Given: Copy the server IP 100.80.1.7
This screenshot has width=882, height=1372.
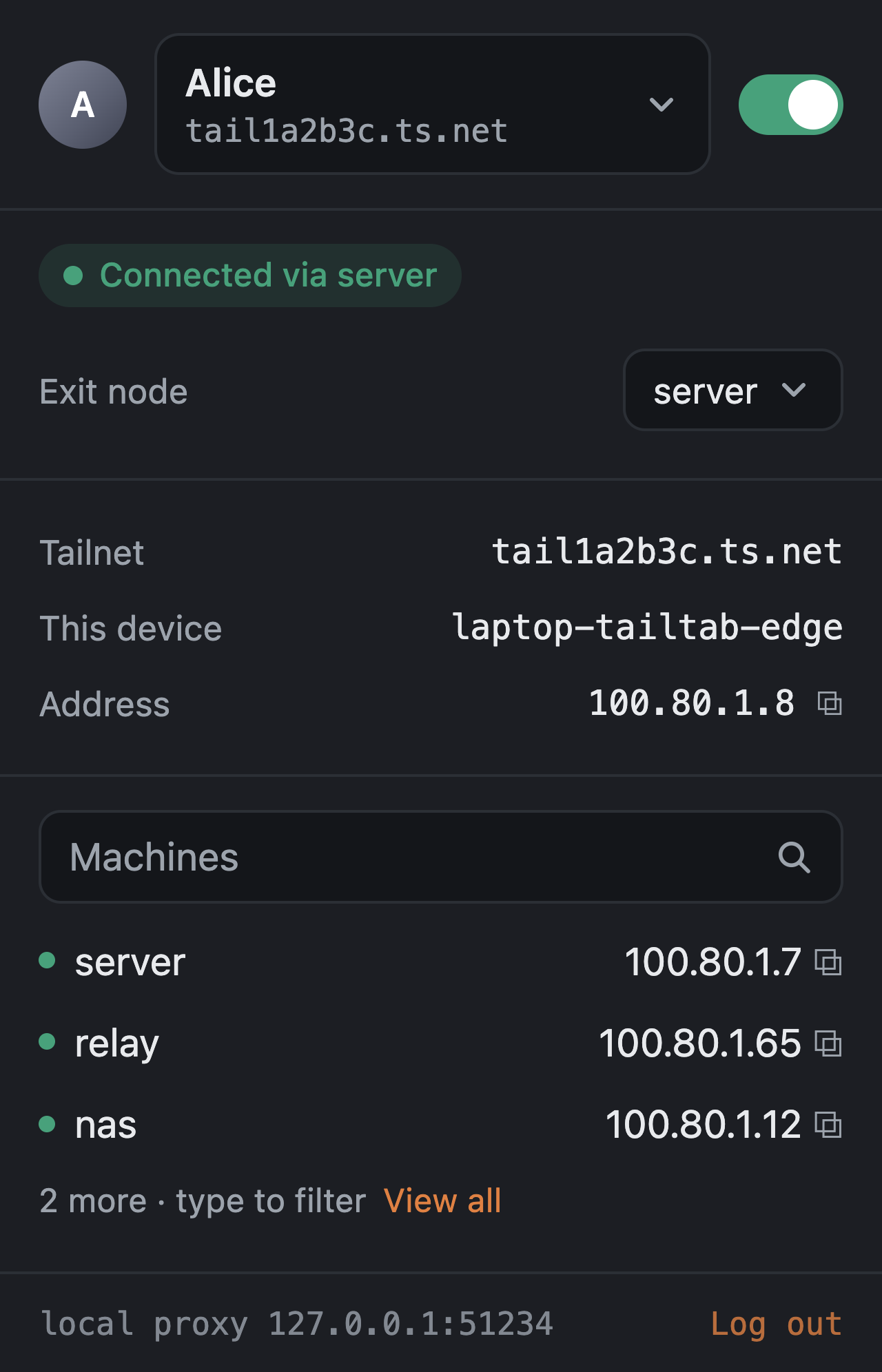Looking at the screenshot, I should point(828,962).
